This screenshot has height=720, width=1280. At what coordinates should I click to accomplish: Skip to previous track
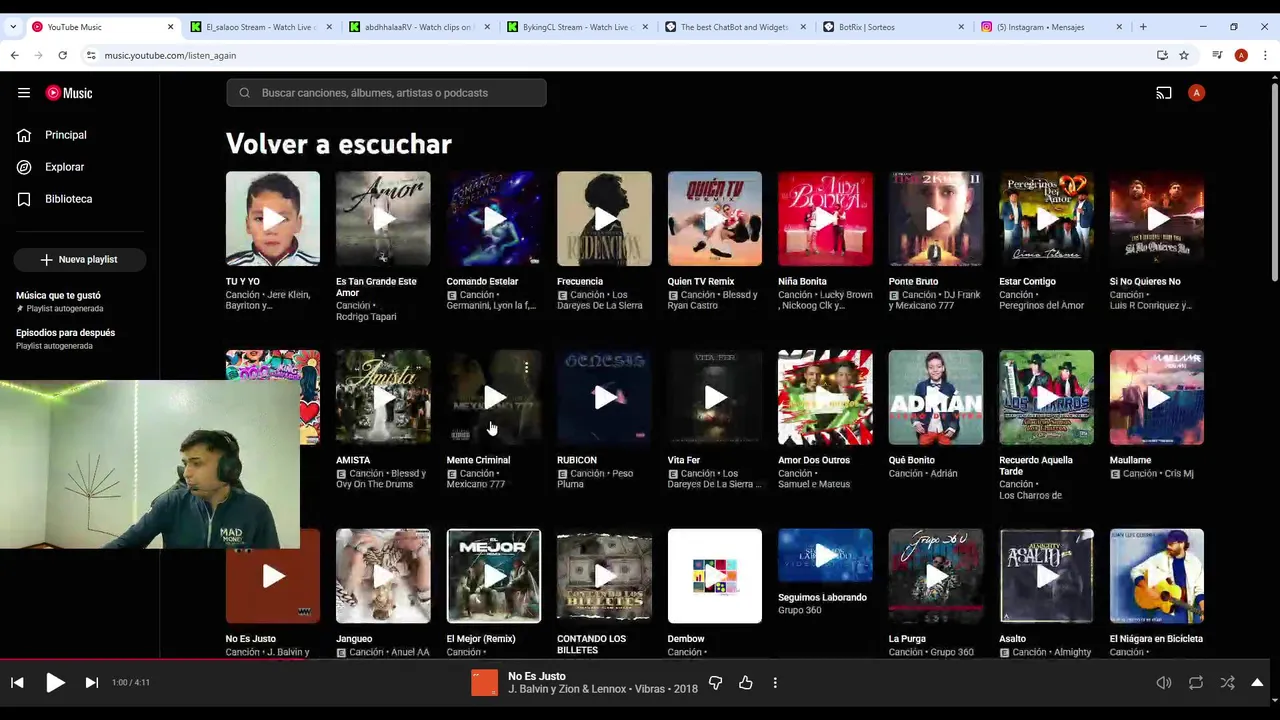[x=17, y=683]
